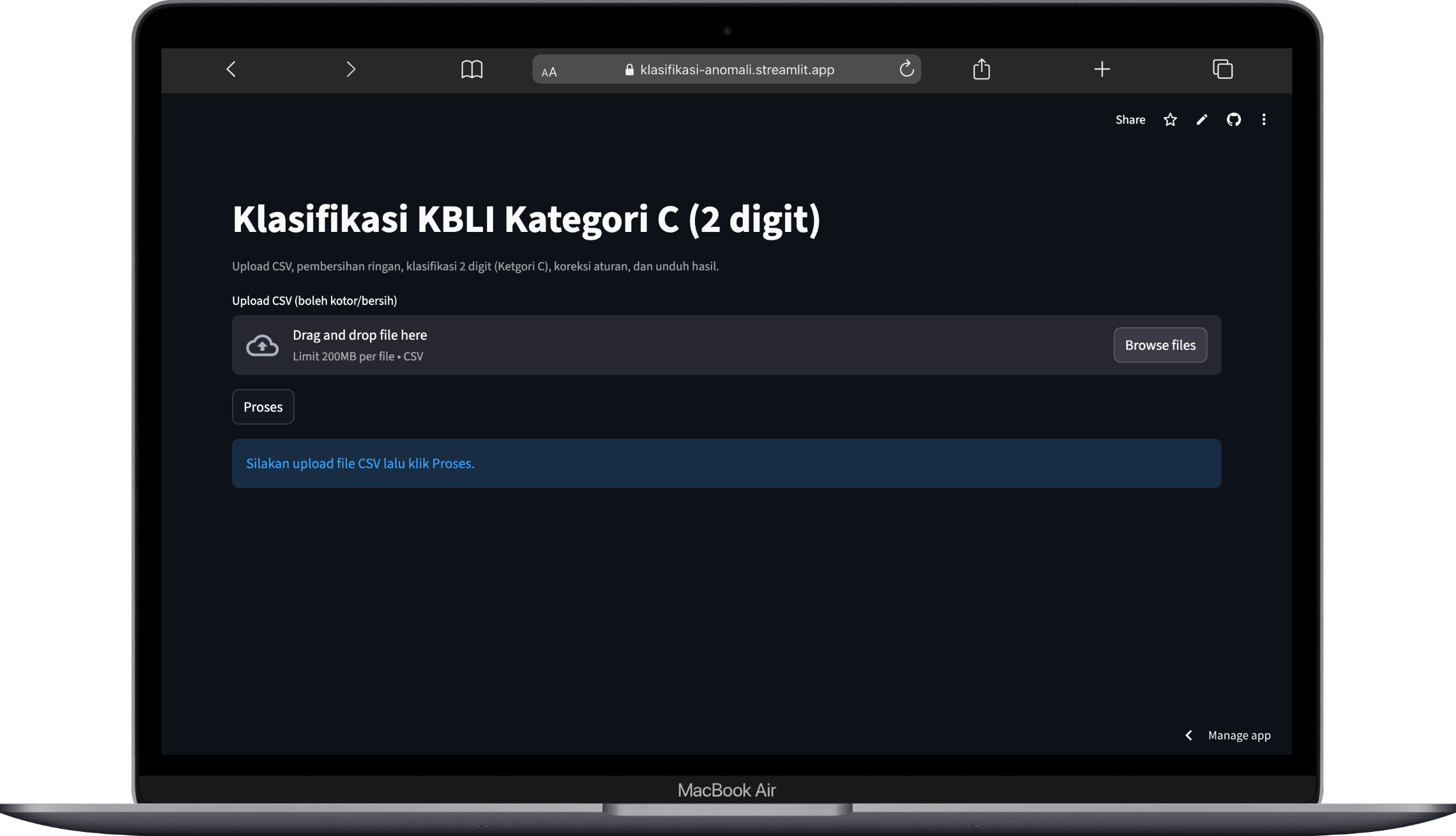Click the cloud upload icon in dropzone

(x=262, y=346)
